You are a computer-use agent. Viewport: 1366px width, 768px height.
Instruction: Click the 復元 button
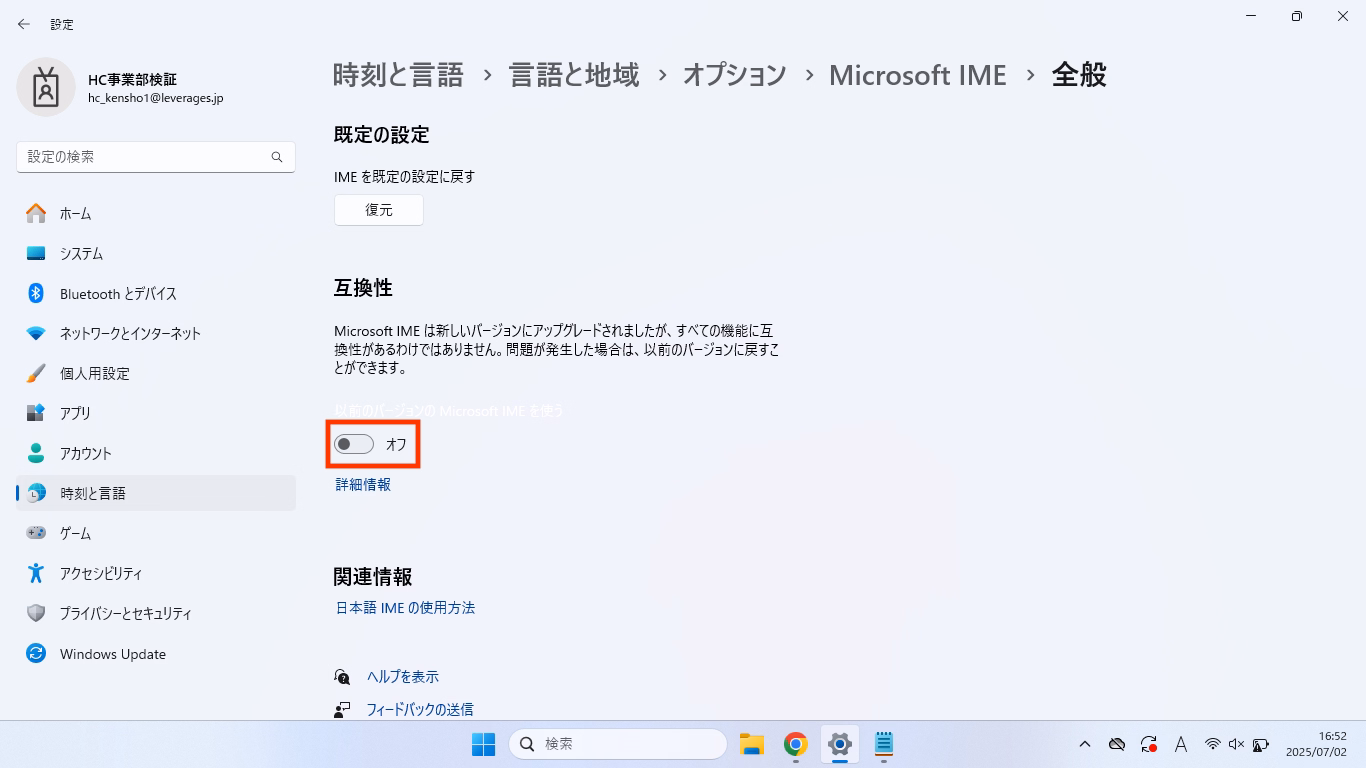[x=379, y=210]
